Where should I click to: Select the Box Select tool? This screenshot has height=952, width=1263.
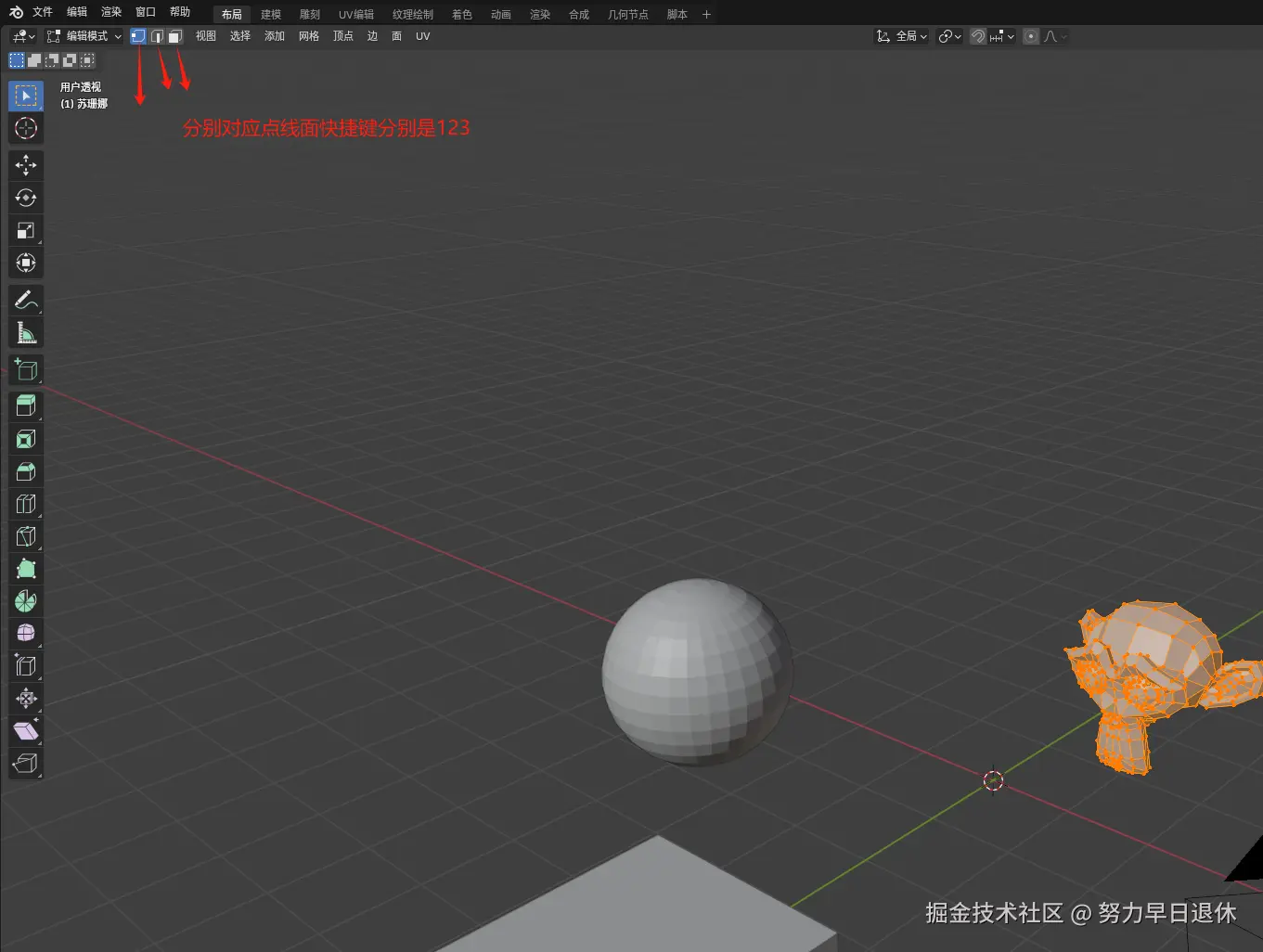click(x=26, y=96)
